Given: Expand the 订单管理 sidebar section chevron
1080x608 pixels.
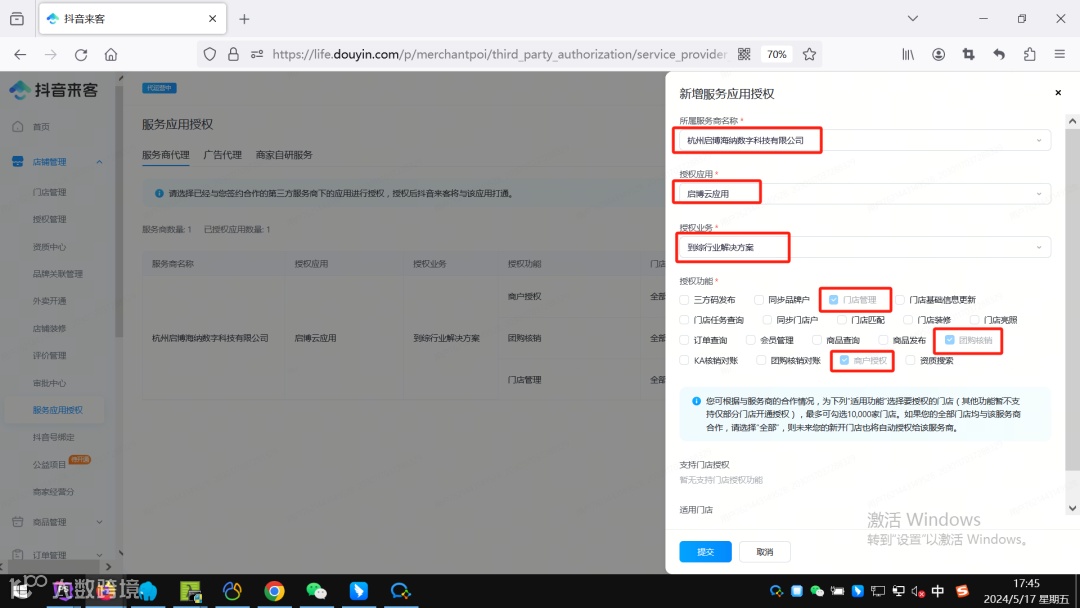Looking at the screenshot, I should [x=99, y=555].
